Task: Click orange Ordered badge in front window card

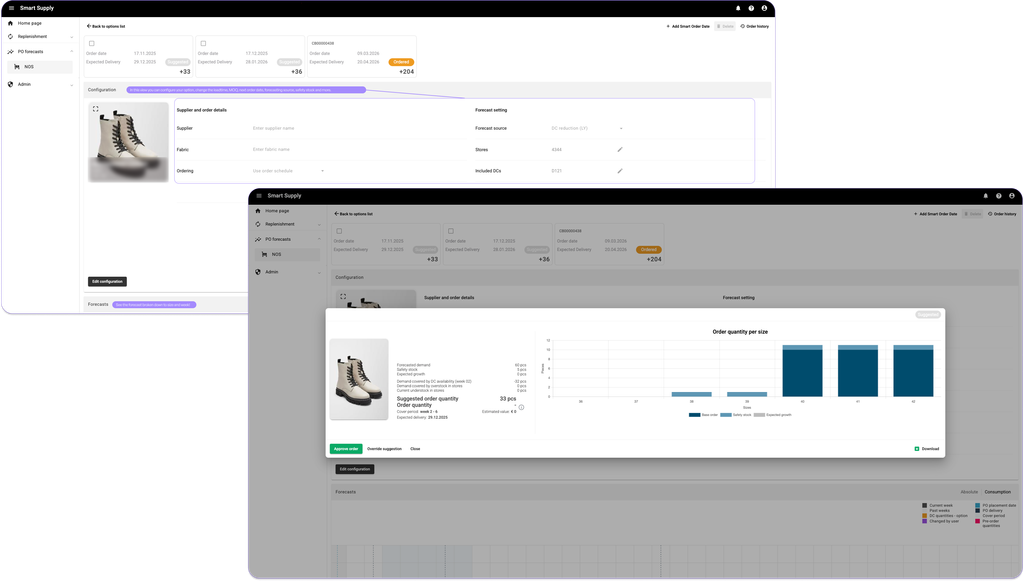Action: (x=648, y=249)
